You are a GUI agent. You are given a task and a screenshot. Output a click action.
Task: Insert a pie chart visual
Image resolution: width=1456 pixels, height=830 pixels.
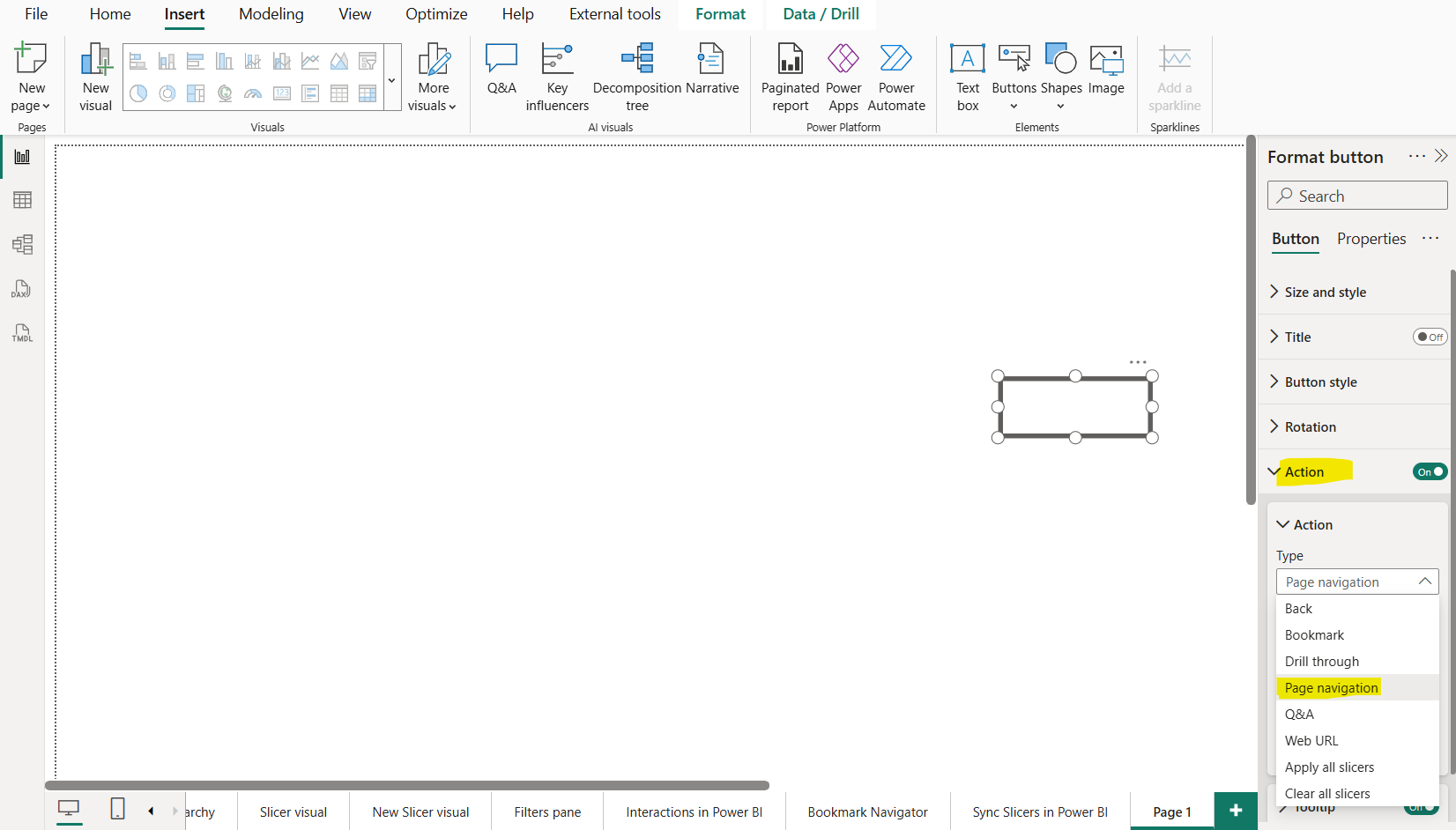point(138,93)
